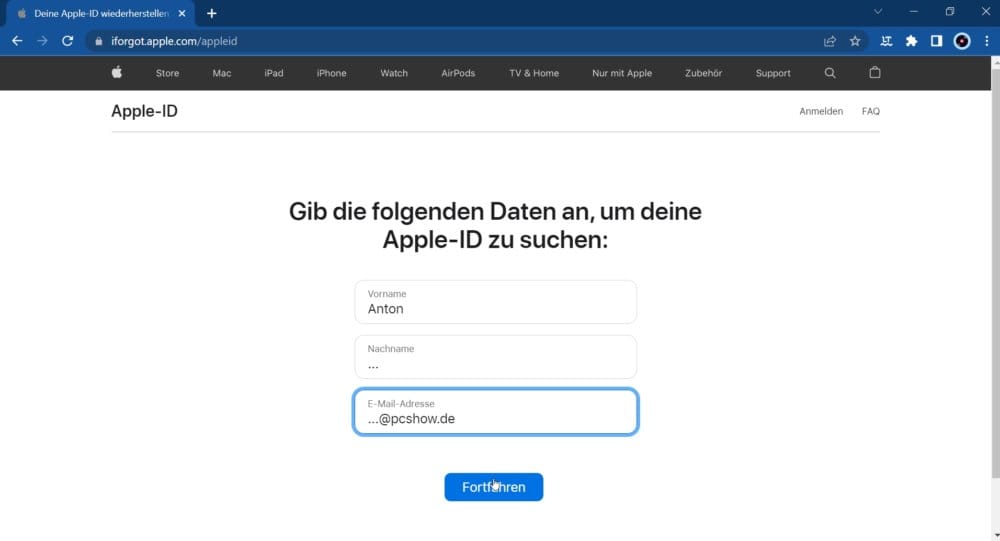Click the browser forward arrow
Image resolution: width=1000 pixels, height=541 pixels.
pos(42,41)
